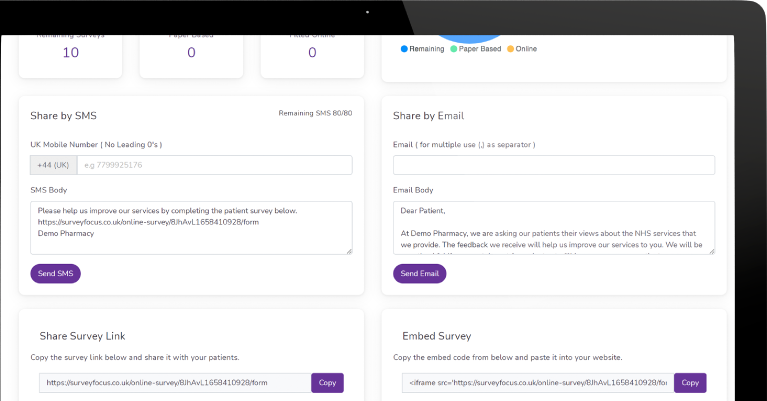
Task: Select the embed iframe code field
Action: 538,383
